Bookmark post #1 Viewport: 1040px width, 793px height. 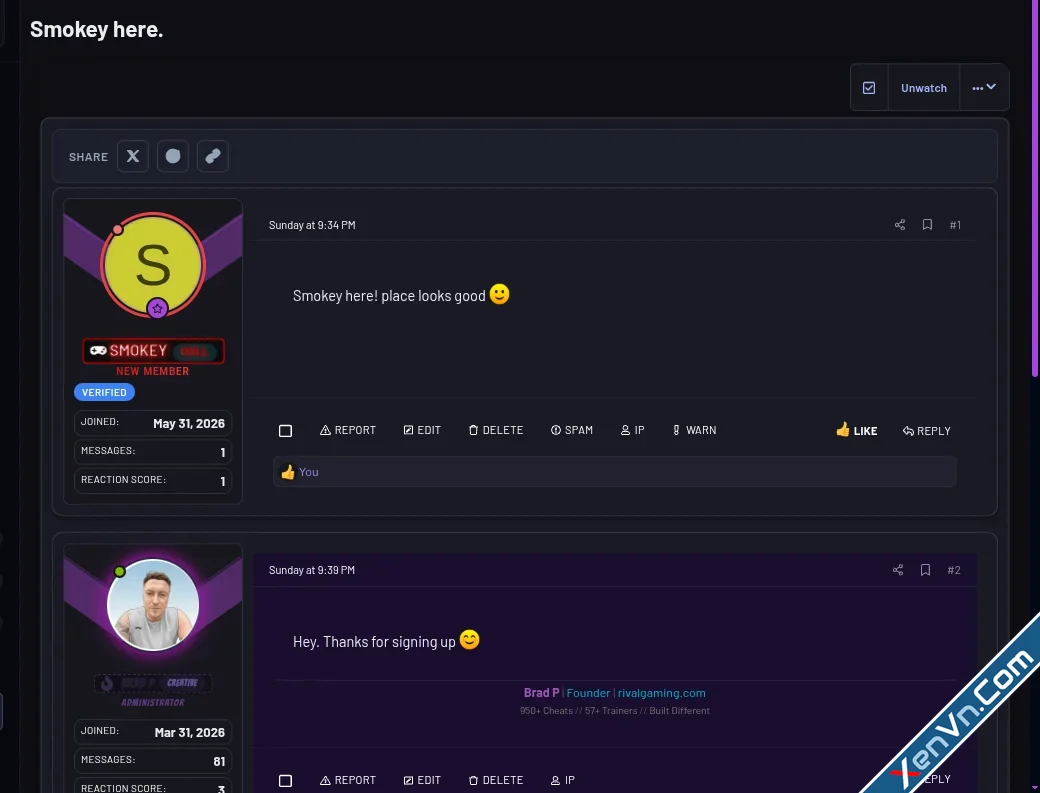click(x=927, y=225)
